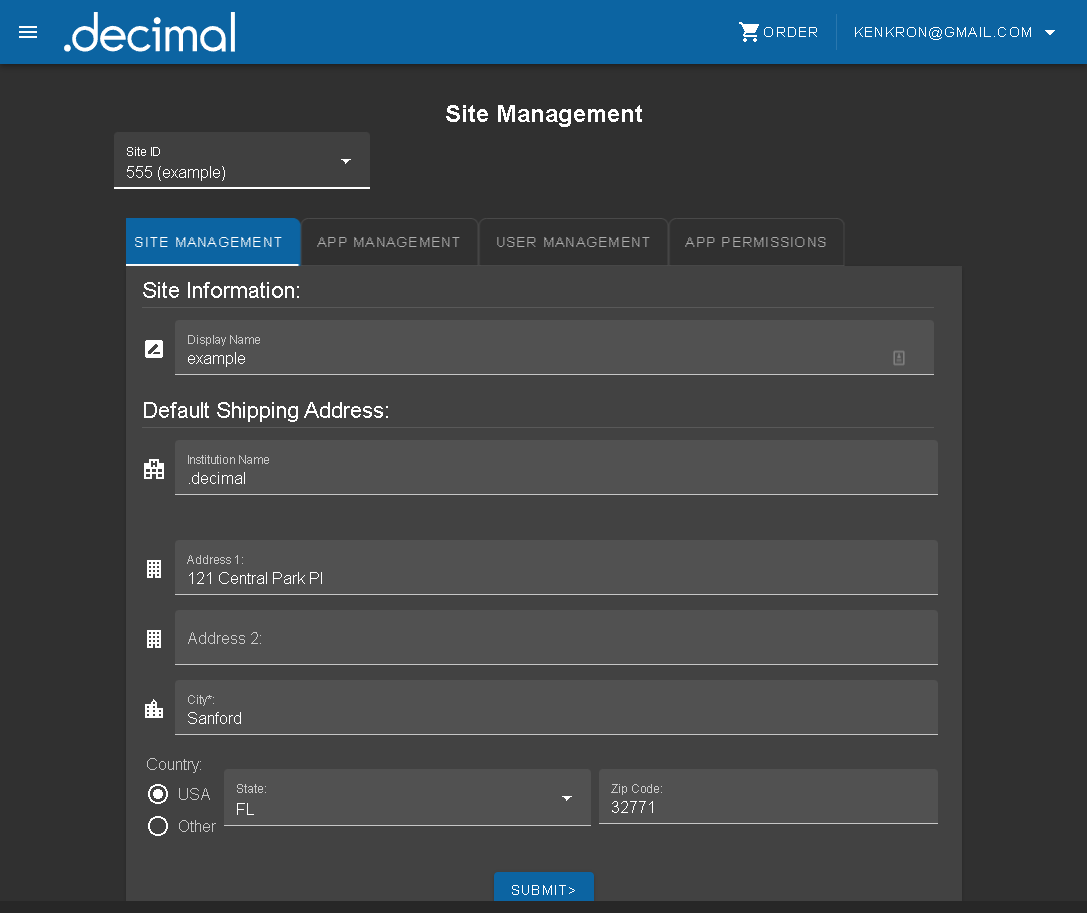The width and height of the screenshot is (1087, 913).
Task: Click the .decimal logo
Action: point(150,33)
